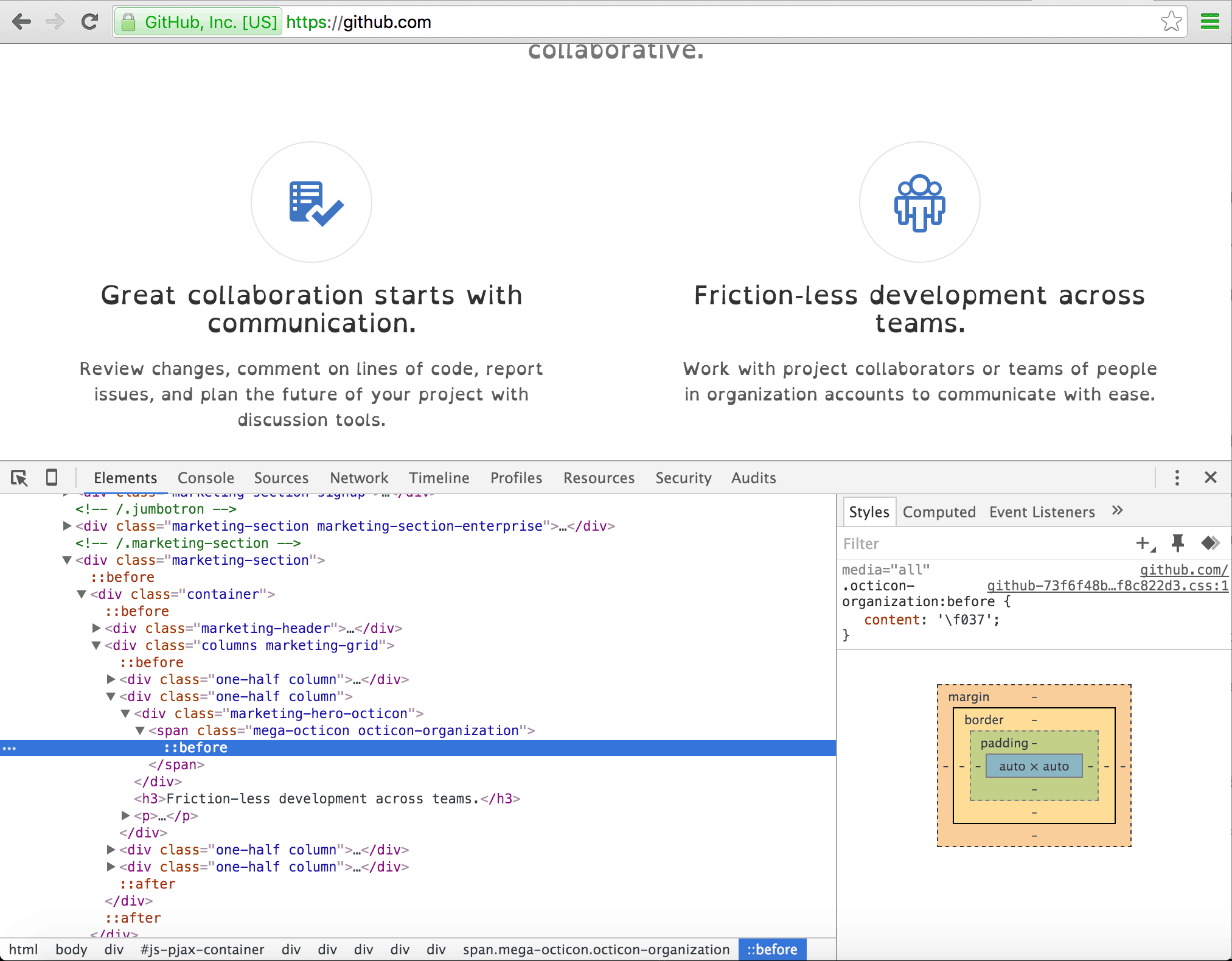Open the Computed styles tab
The image size is (1232, 961).
click(939, 512)
